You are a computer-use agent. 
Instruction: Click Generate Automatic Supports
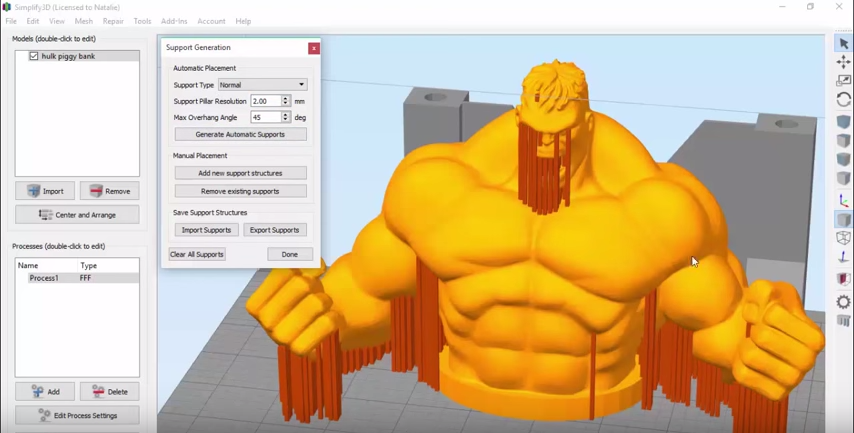(x=240, y=135)
